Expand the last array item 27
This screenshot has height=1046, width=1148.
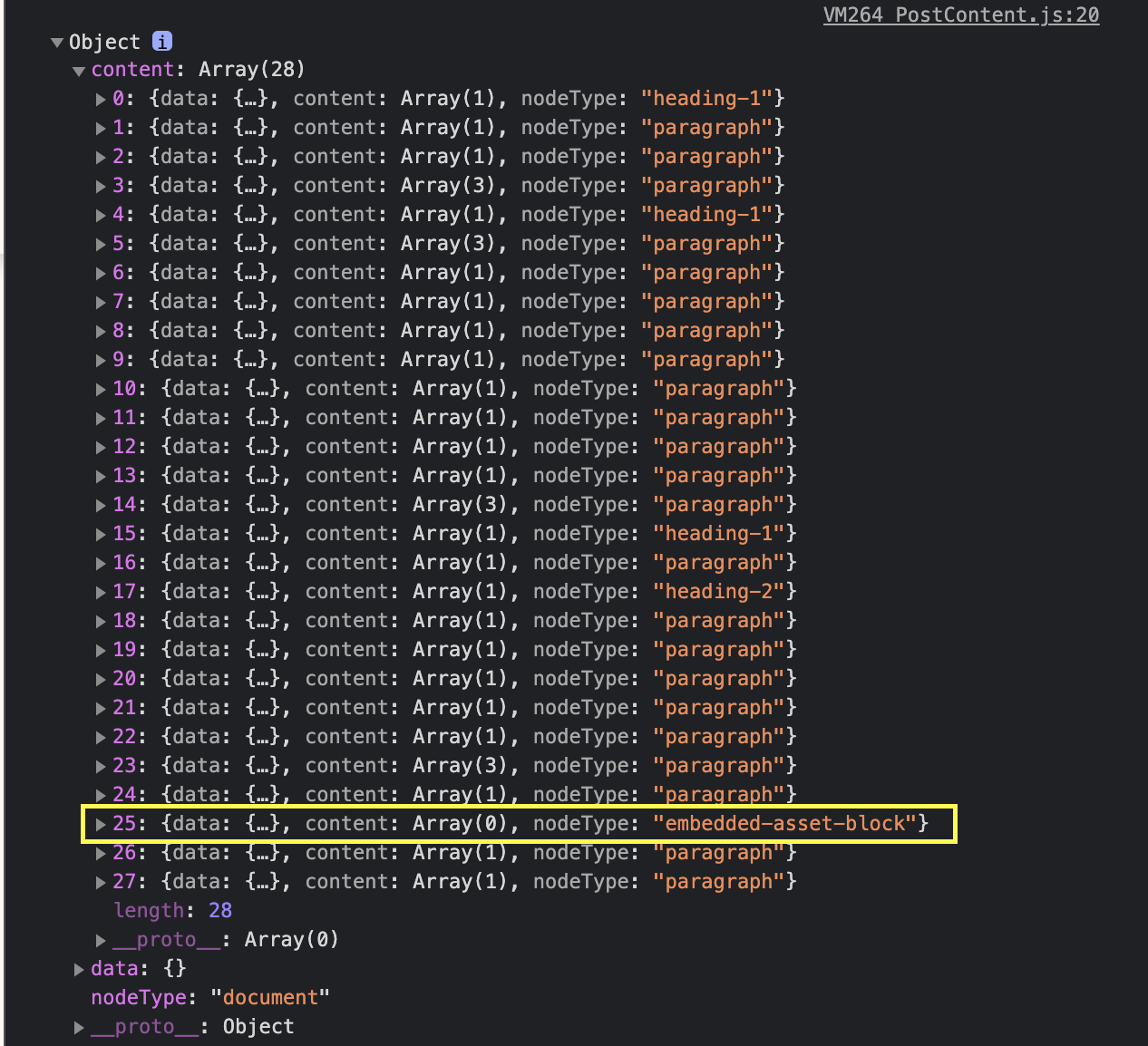tap(101, 882)
